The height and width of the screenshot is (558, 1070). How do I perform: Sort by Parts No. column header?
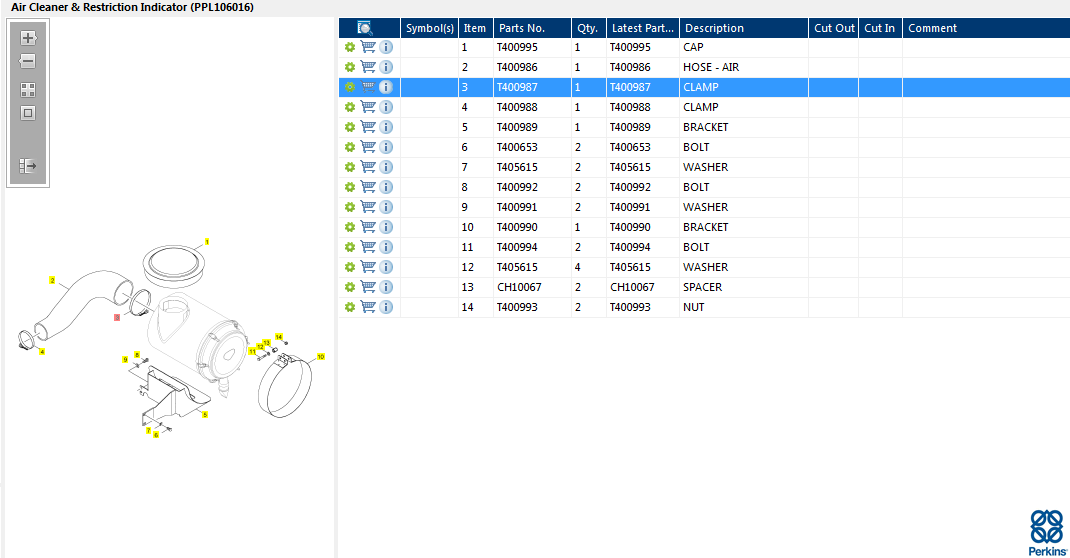[x=532, y=28]
